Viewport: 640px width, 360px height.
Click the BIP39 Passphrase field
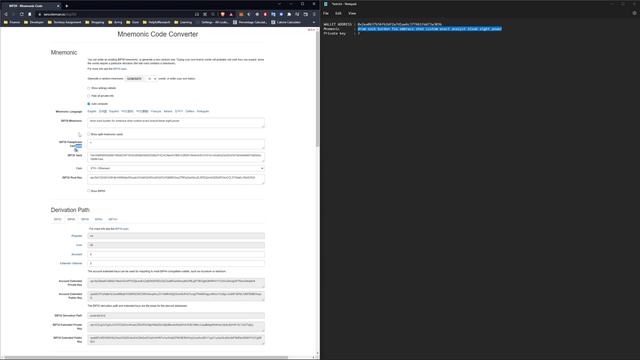pyautogui.click(x=176, y=144)
